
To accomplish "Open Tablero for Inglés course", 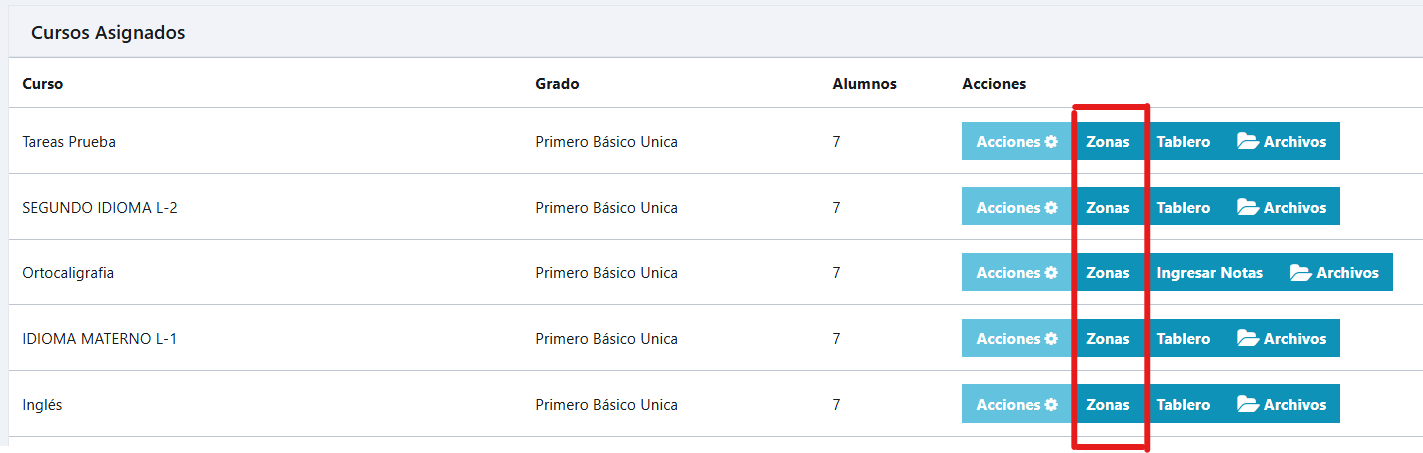I will [x=1183, y=404].
